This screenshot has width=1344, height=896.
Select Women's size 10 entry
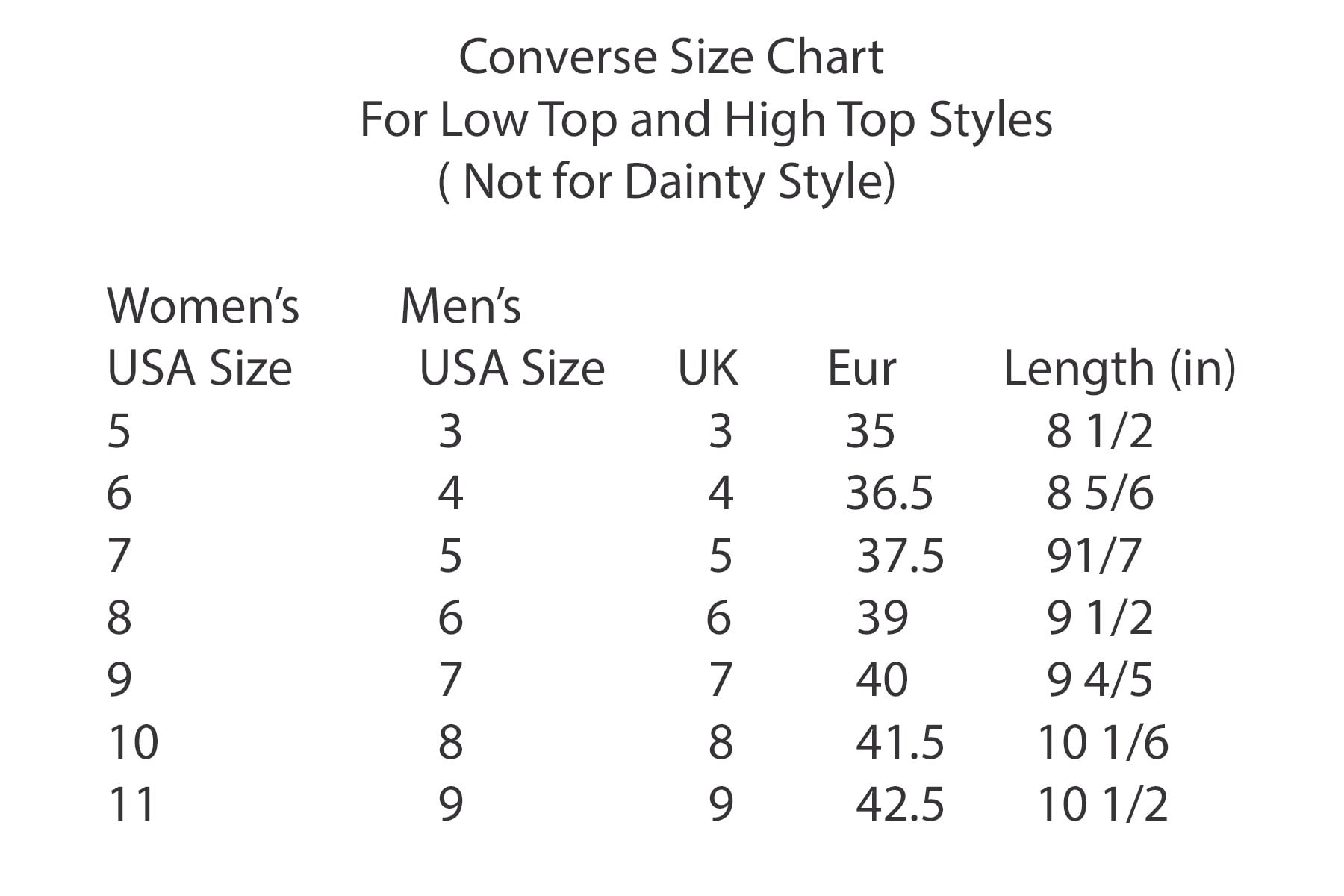point(133,742)
